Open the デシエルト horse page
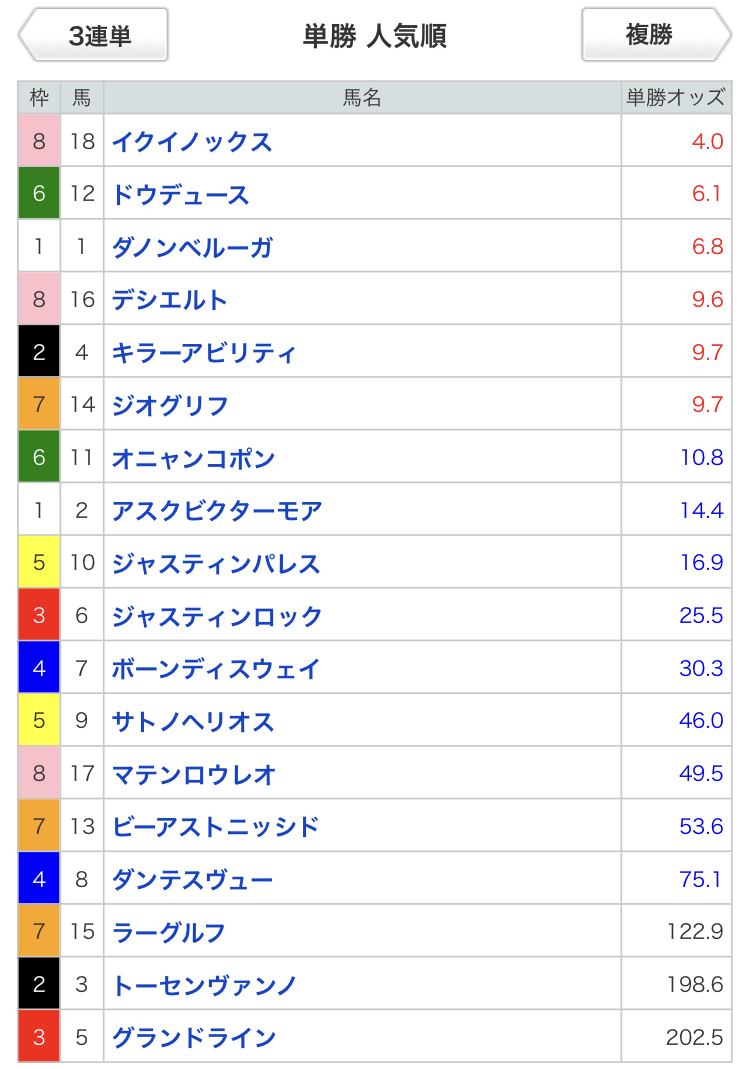 pos(169,299)
